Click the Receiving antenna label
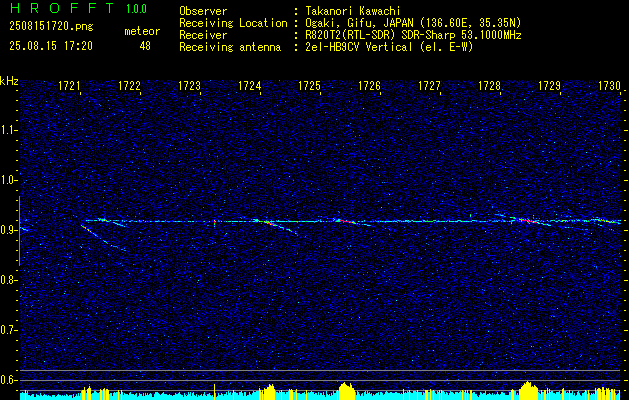 pyautogui.click(x=230, y=47)
